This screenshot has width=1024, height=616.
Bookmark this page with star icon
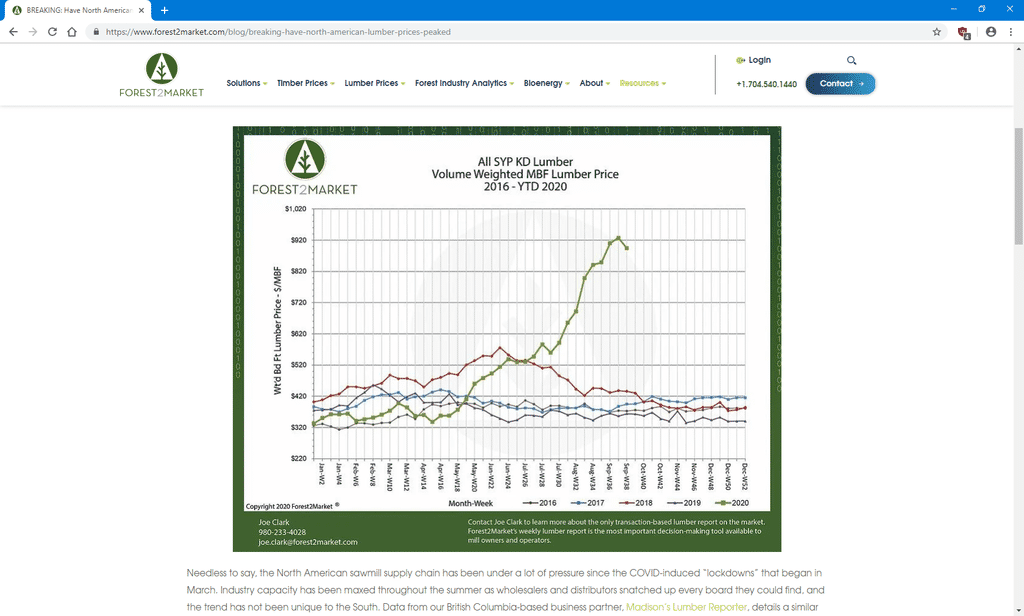click(x=937, y=31)
